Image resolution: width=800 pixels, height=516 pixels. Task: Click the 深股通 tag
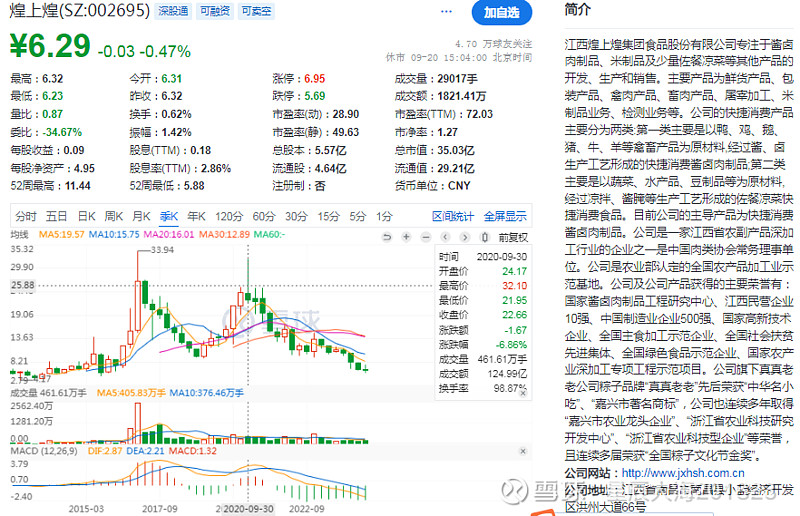[x=173, y=11]
